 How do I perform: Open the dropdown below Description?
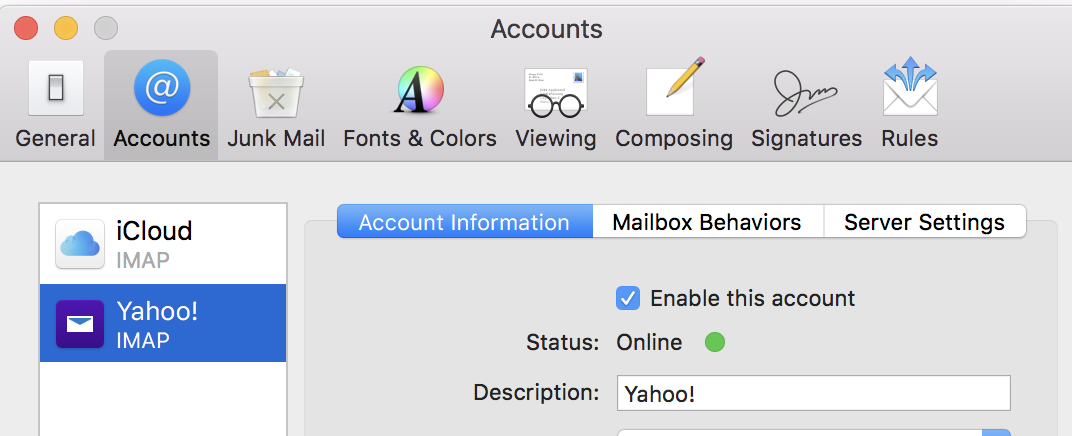996,432
